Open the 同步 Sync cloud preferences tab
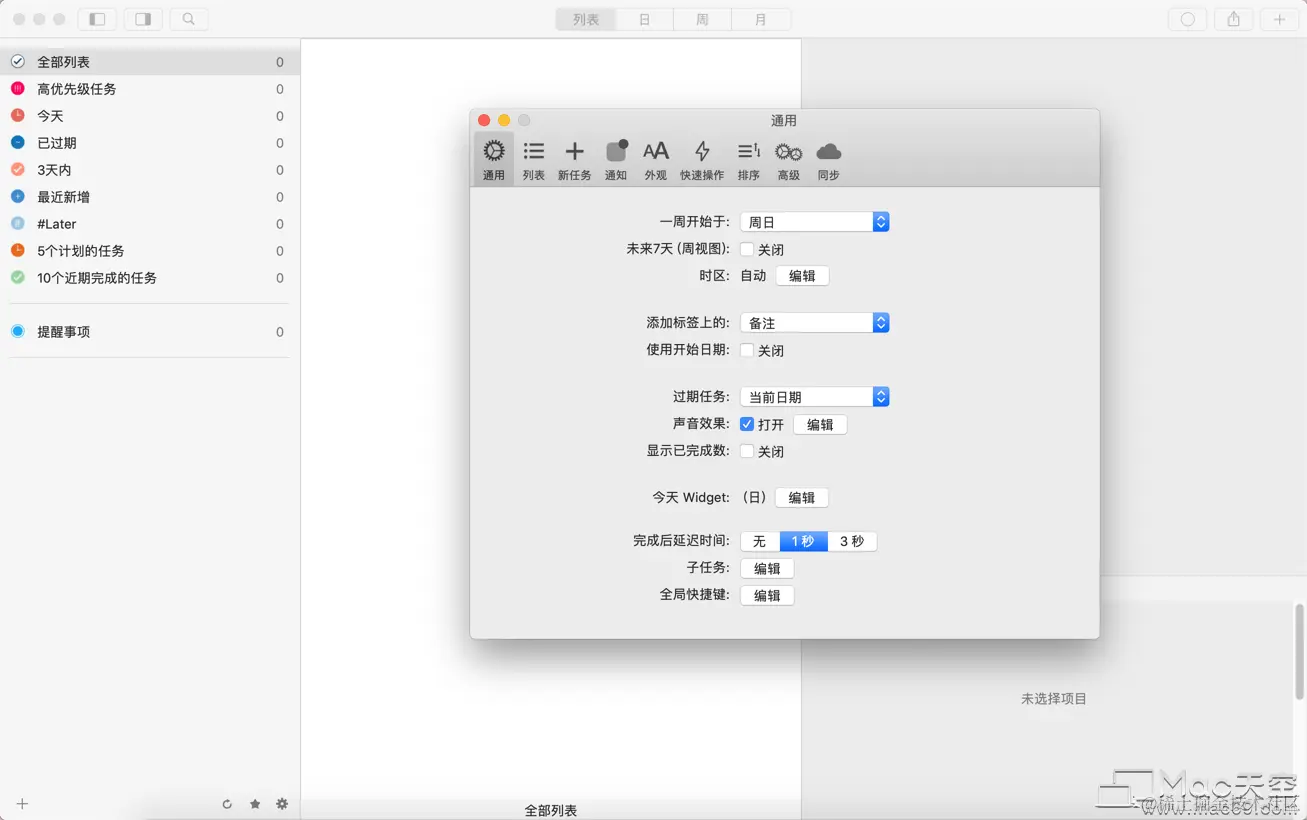 829,159
